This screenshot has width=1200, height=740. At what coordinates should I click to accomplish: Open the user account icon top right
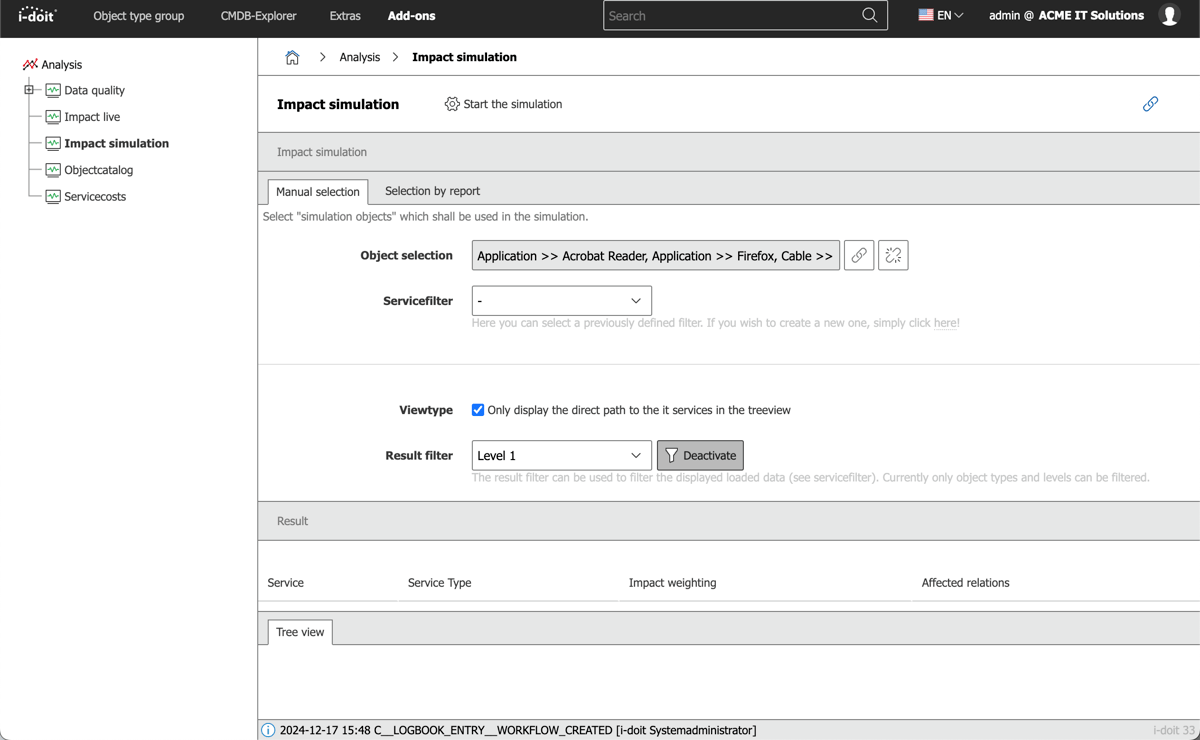click(1169, 15)
